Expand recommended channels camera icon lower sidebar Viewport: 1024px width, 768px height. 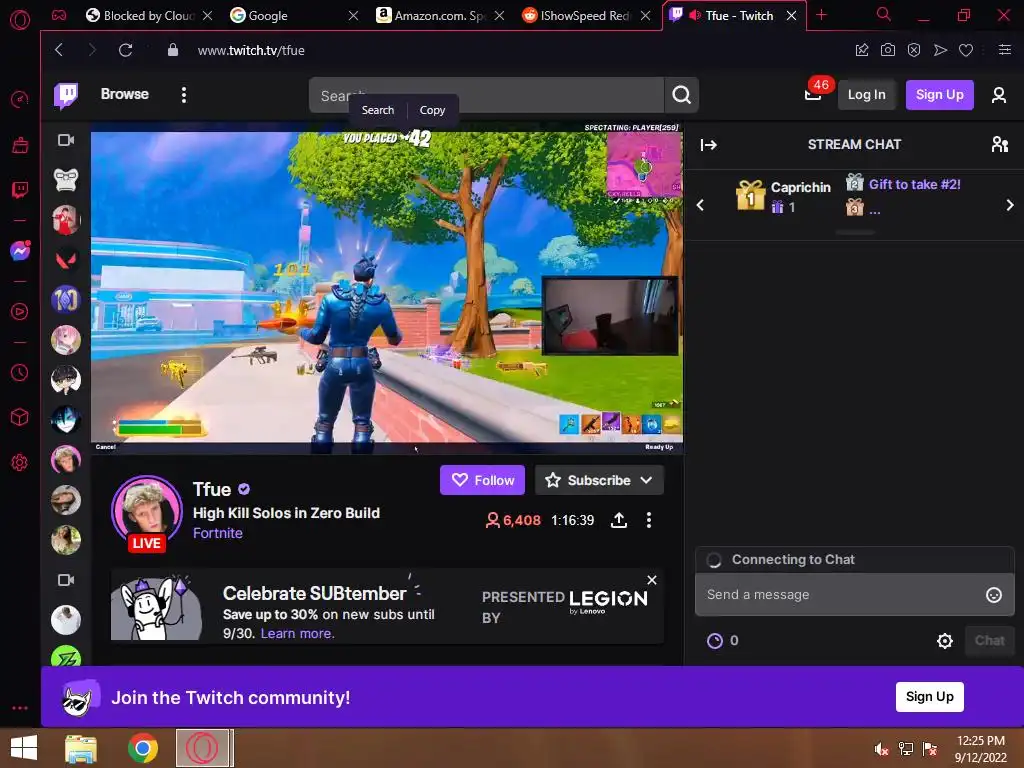tap(66, 580)
